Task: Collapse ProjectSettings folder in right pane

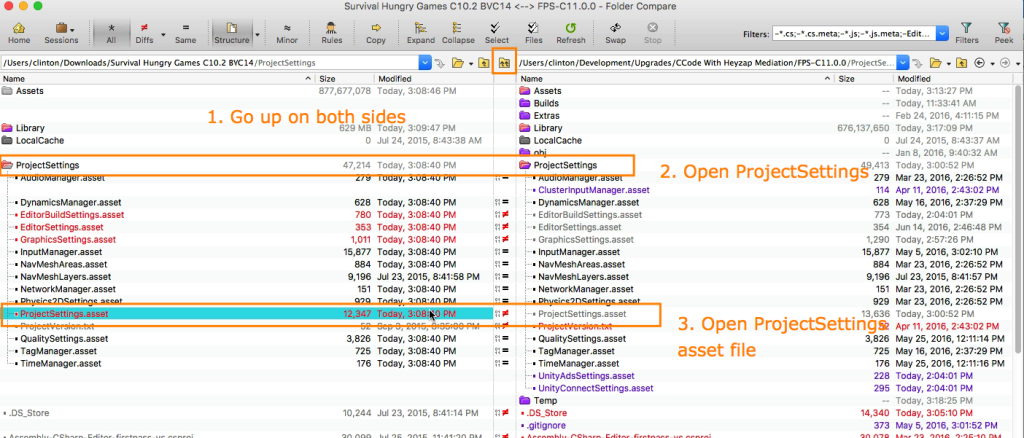Action: pos(524,165)
